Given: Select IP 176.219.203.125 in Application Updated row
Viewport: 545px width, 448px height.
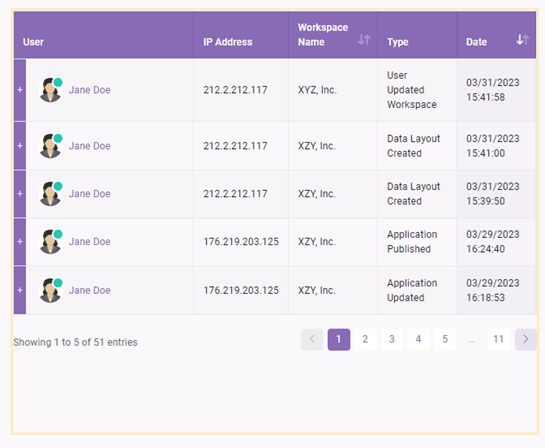Looking at the screenshot, I should click(x=241, y=291).
